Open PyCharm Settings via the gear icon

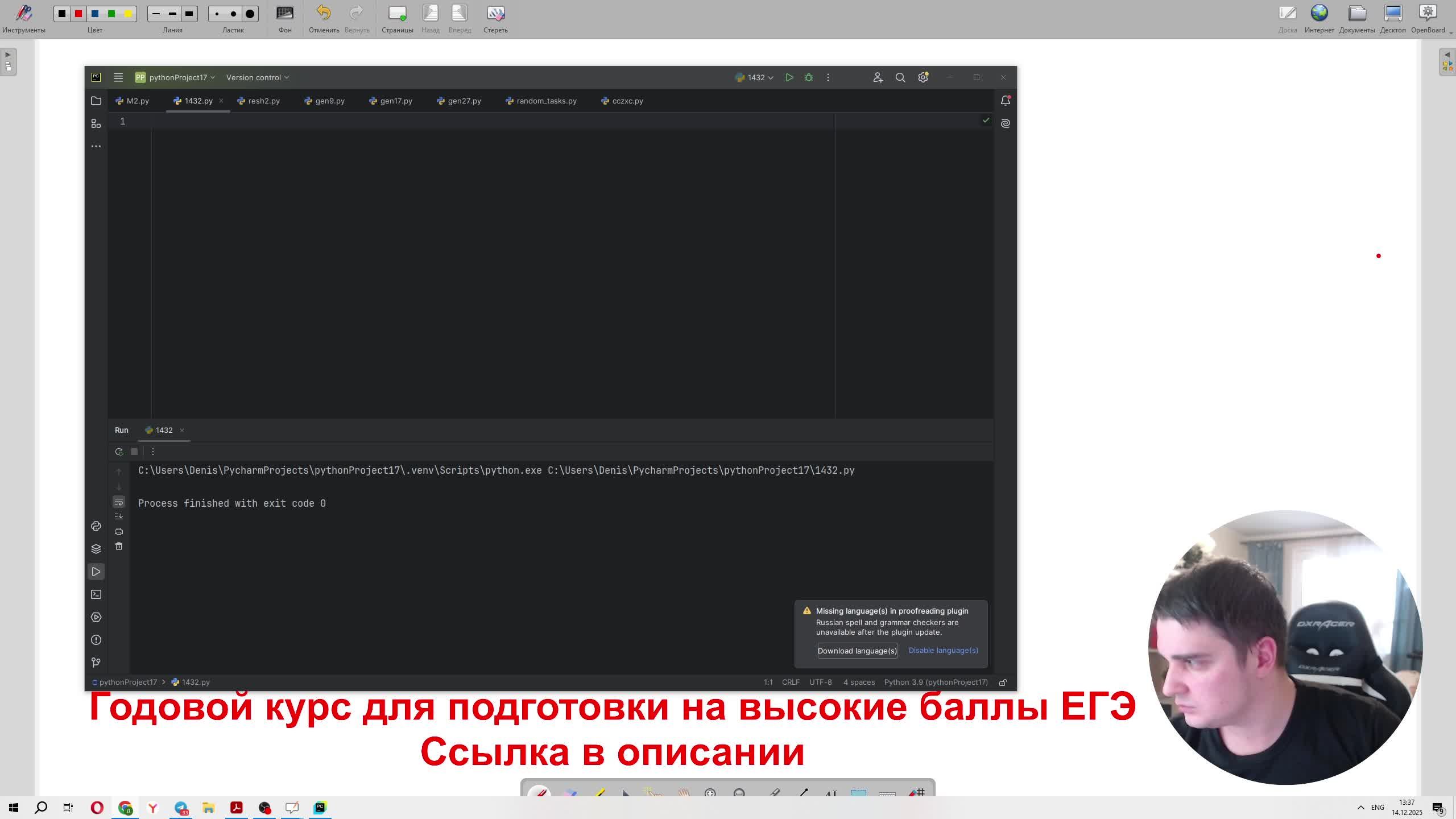pyautogui.click(x=922, y=77)
